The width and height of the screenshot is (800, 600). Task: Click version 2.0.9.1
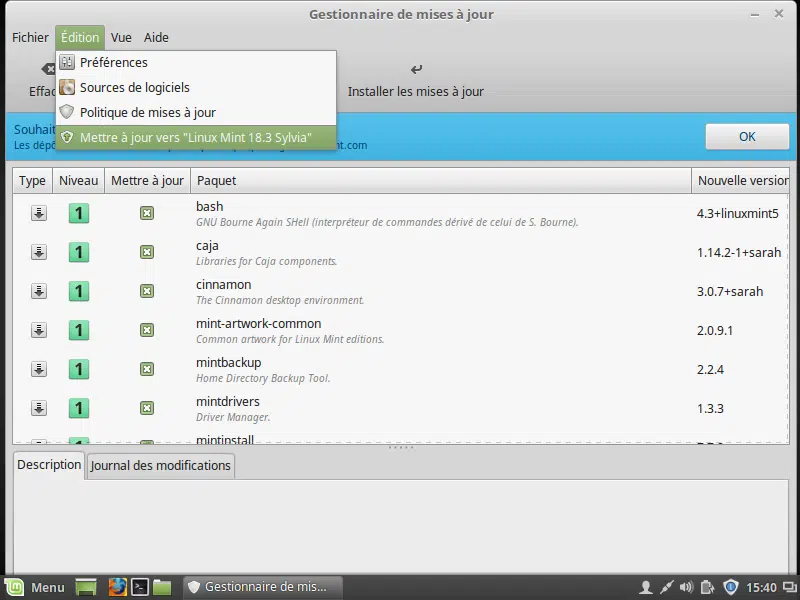[715, 331]
